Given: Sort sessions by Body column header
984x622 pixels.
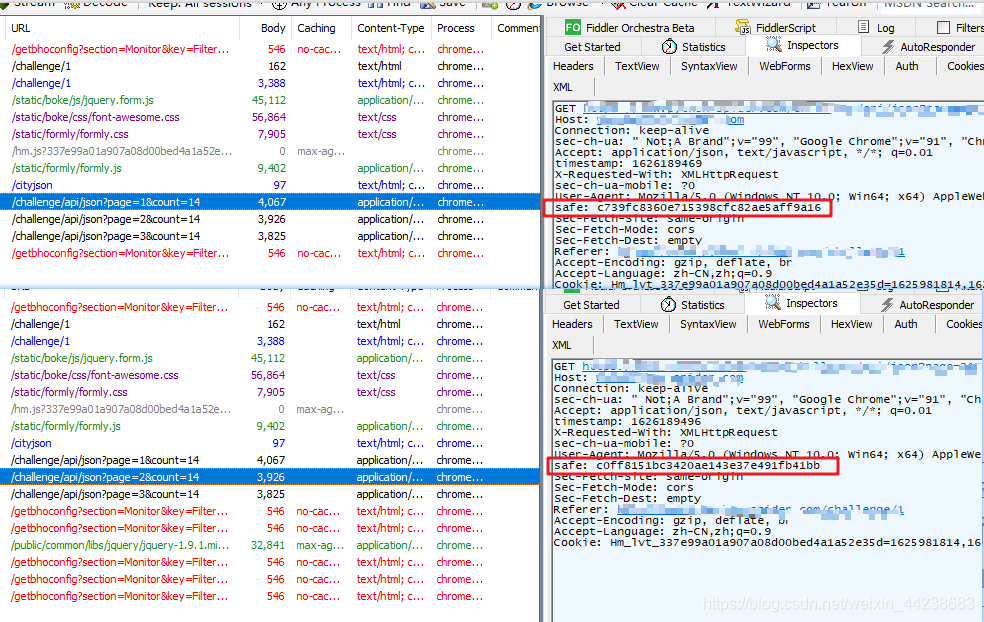Looking at the screenshot, I should [x=272, y=28].
